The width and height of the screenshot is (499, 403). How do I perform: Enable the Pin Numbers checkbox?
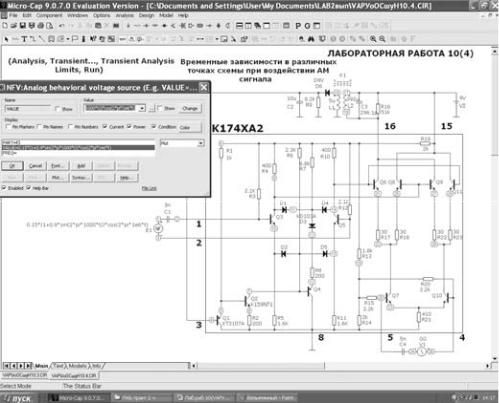pos(70,126)
